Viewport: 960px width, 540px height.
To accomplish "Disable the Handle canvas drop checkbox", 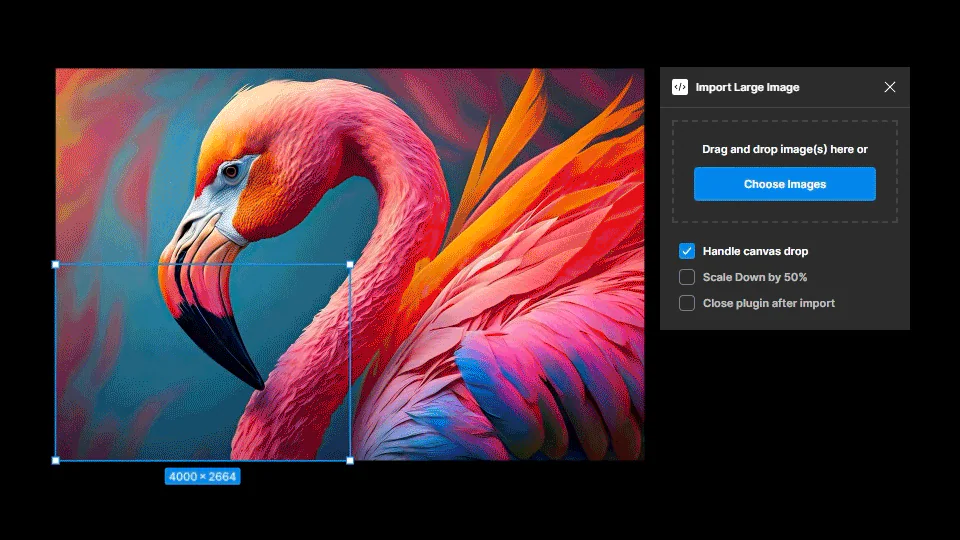I will click(687, 251).
